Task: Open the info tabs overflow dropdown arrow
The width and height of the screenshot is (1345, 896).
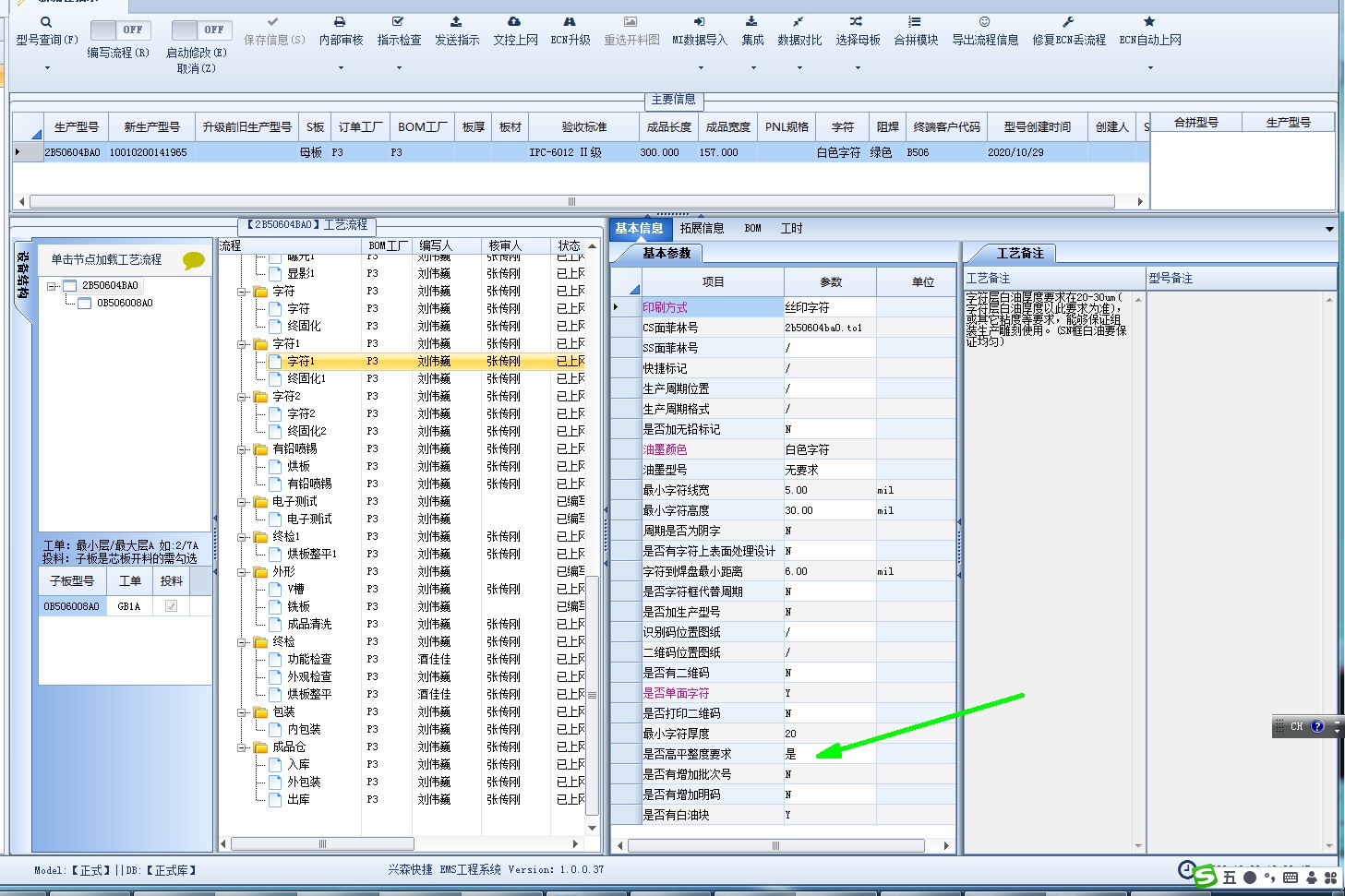Action: point(1329,229)
